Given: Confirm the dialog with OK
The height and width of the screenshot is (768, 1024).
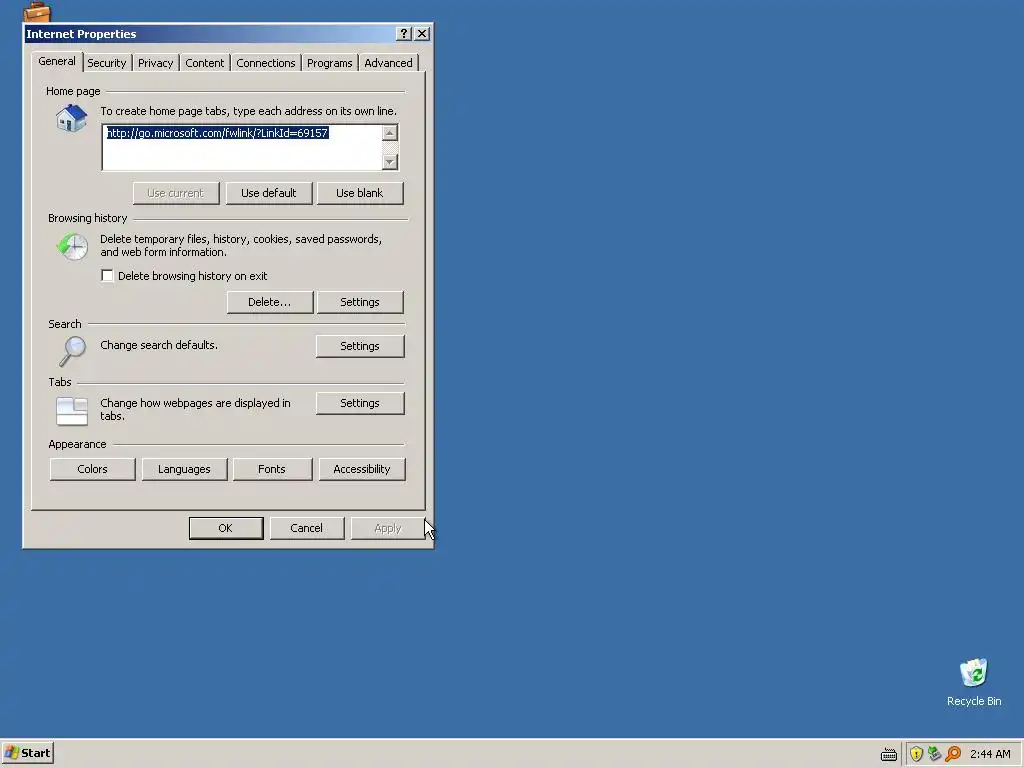Looking at the screenshot, I should (226, 528).
